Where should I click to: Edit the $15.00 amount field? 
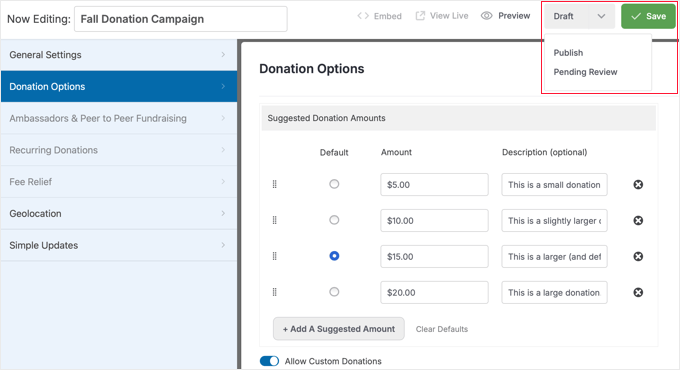click(434, 257)
